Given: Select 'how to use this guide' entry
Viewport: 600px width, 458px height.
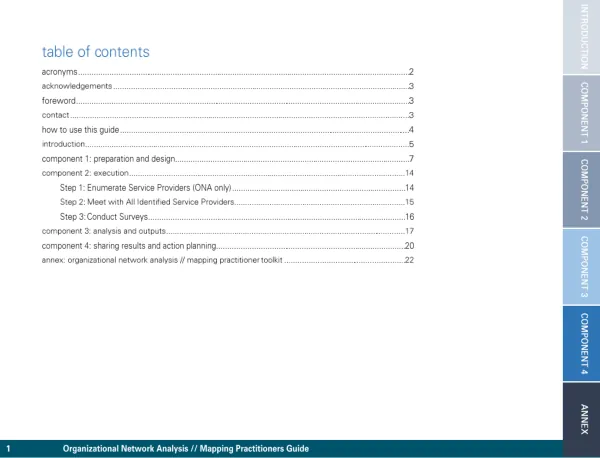Looking at the screenshot, I should point(228,130).
